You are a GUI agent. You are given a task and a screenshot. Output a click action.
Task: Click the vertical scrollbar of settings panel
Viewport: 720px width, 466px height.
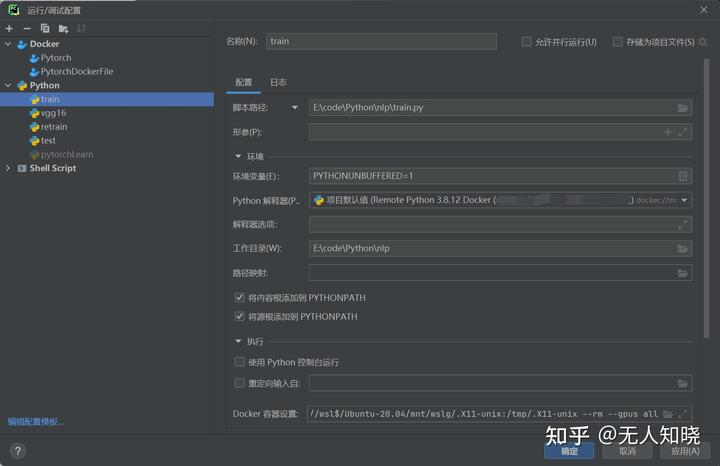pos(706,198)
